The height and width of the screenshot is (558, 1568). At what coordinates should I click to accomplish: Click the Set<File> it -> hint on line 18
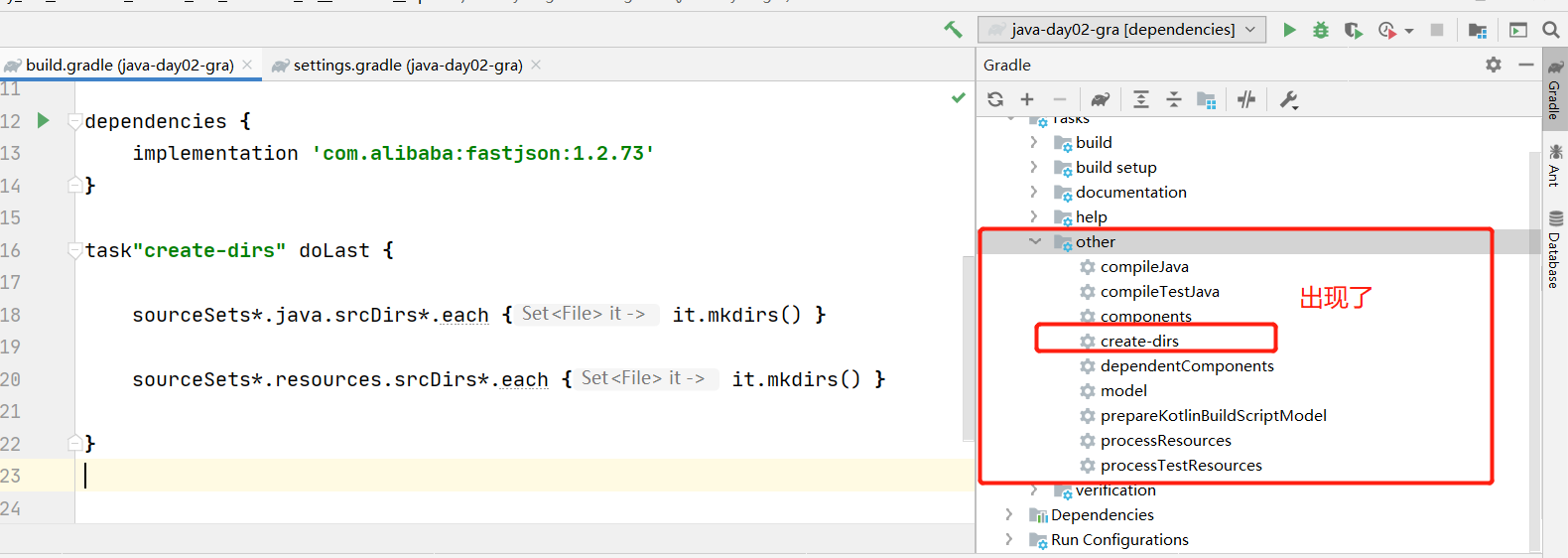tap(584, 314)
